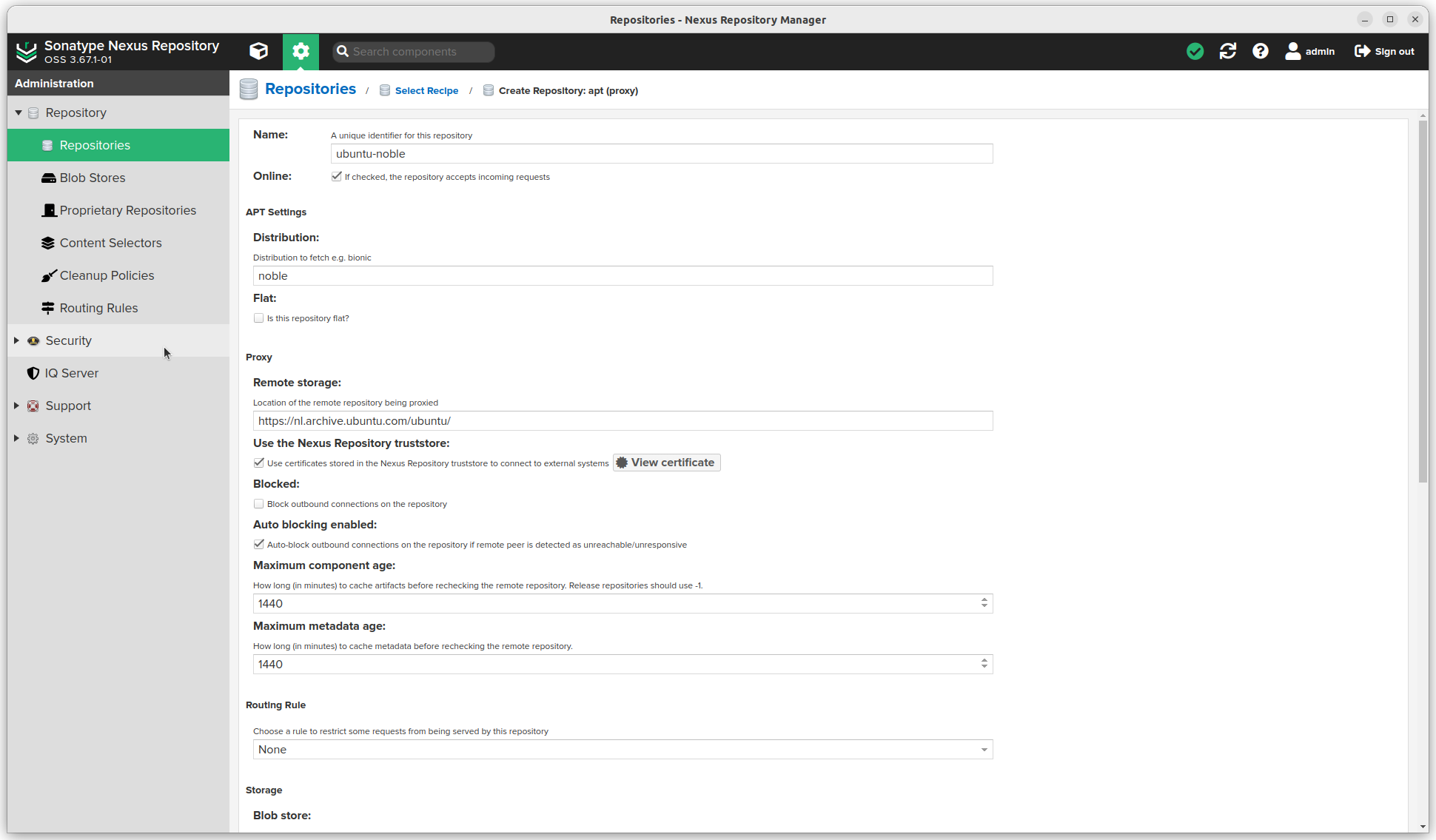Focus the Search components box

pyautogui.click(x=414, y=51)
